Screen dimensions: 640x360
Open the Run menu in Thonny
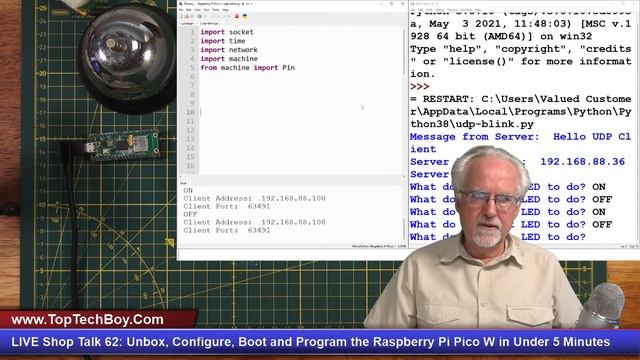pyautogui.click(x=207, y=10)
